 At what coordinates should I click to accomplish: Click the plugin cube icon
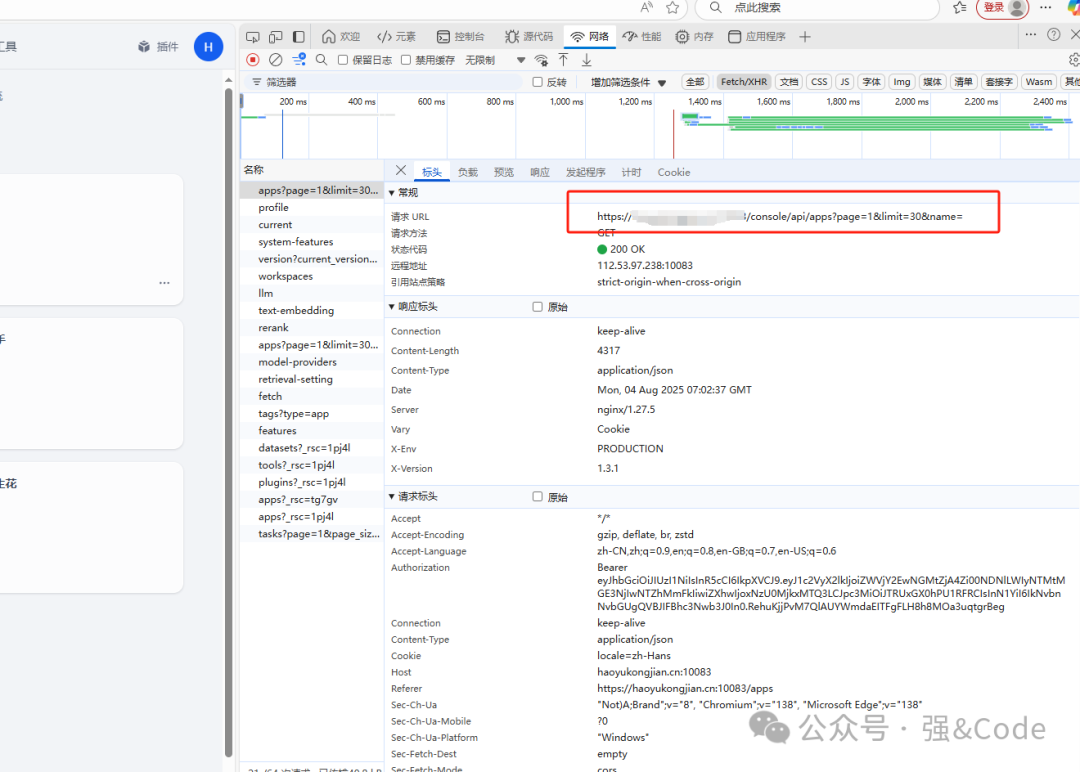pos(144,46)
